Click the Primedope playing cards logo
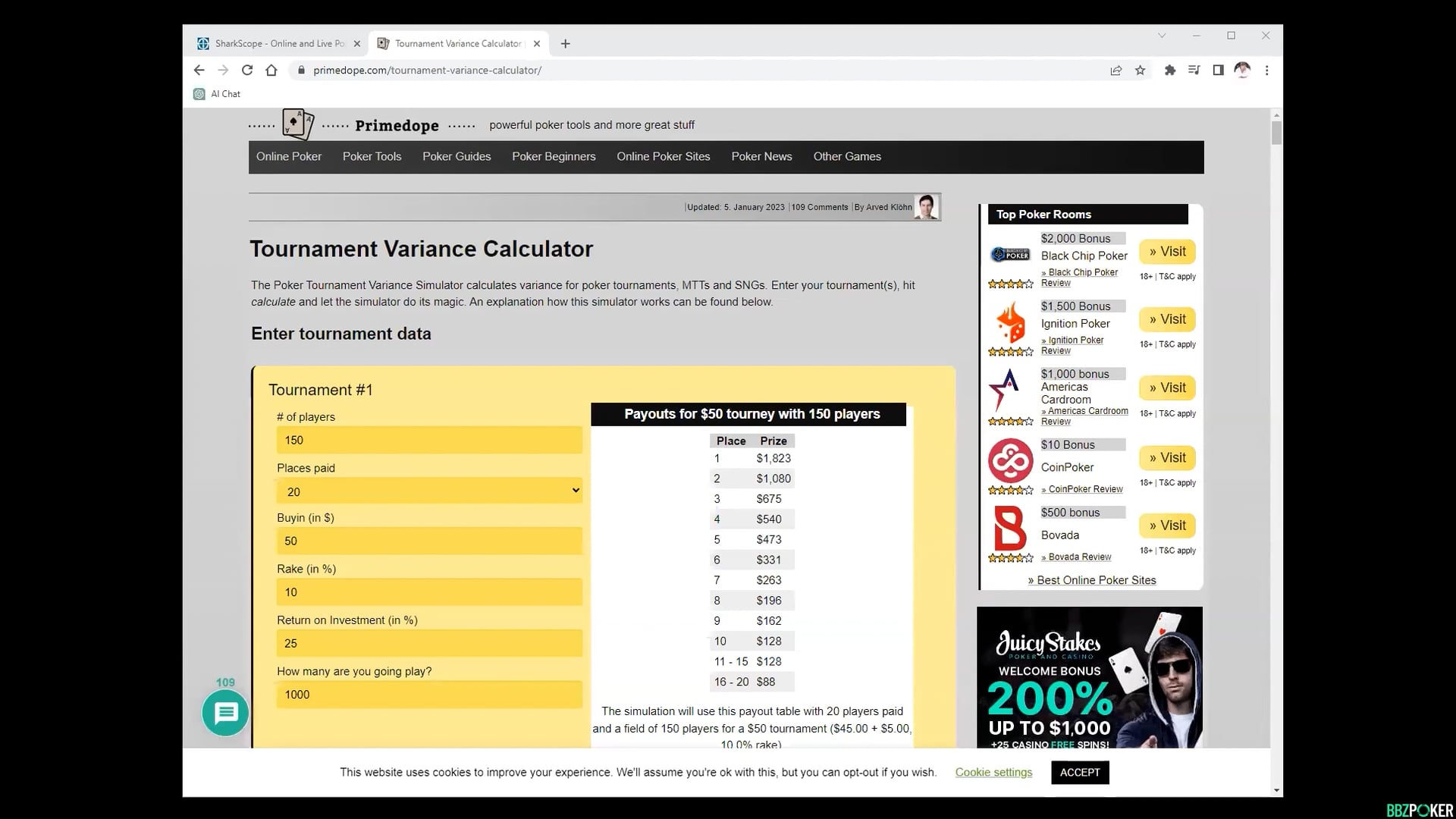The width and height of the screenshot is (1456, 819). [x=297, y=124]
